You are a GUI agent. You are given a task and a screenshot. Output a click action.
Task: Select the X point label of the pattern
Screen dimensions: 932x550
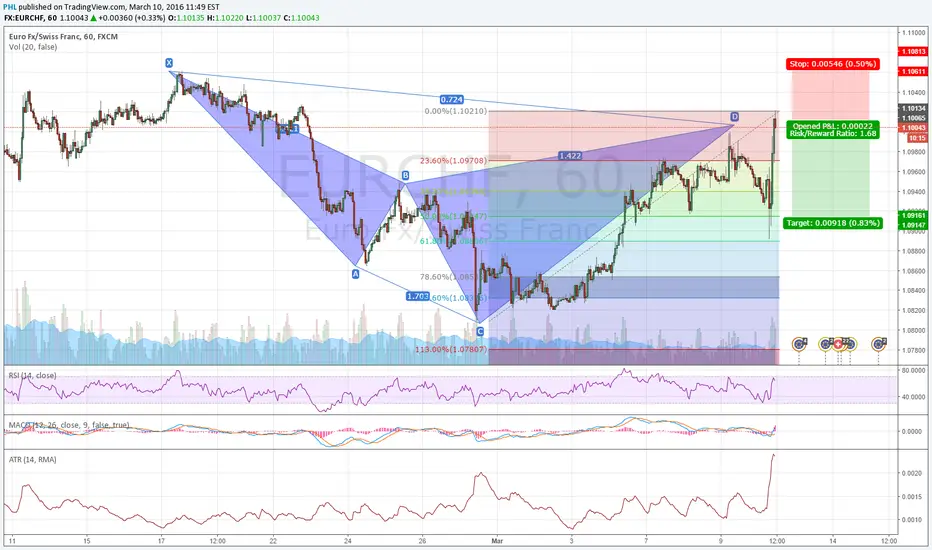pyautogui.click(x=169, y=62)
